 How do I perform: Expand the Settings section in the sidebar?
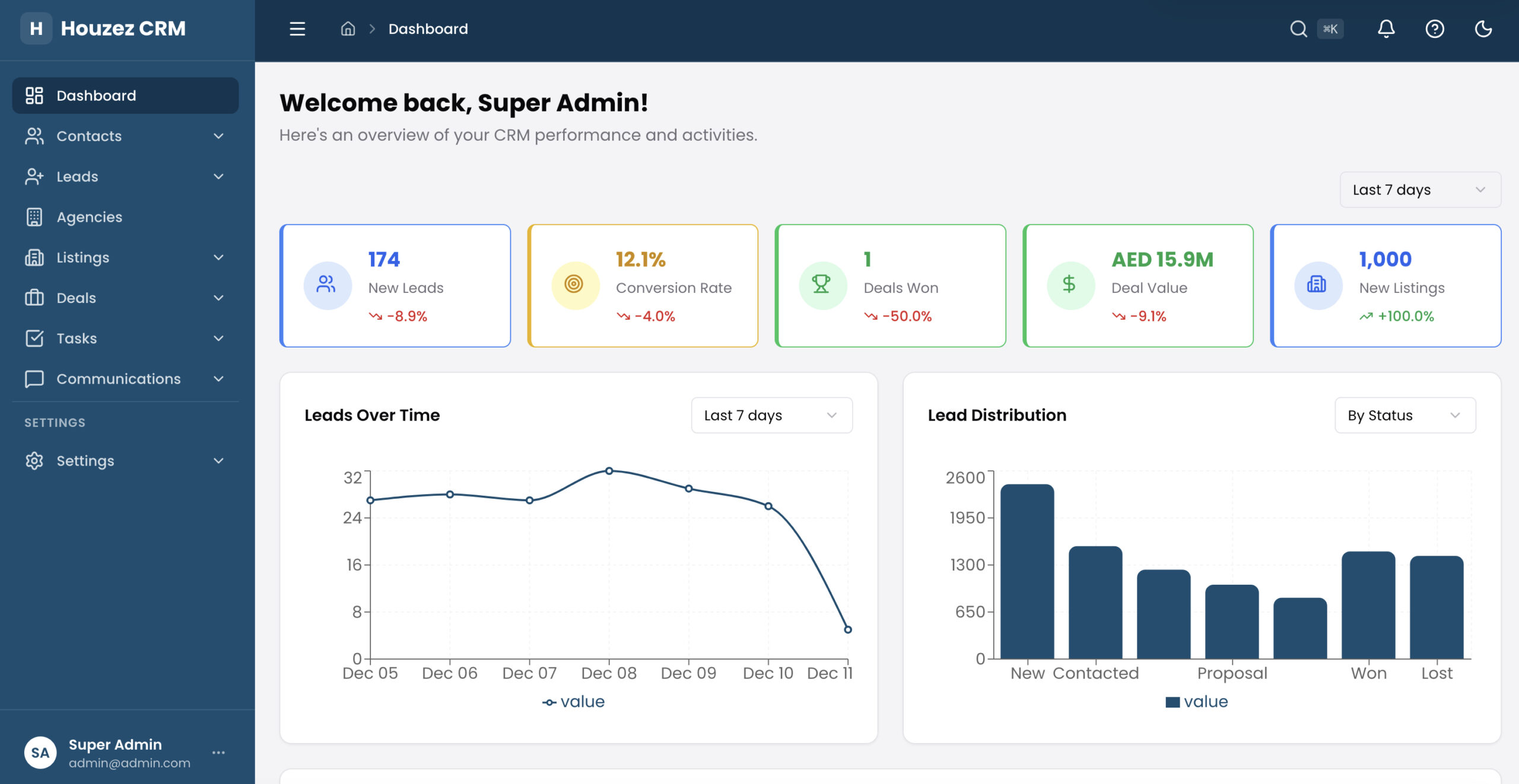(x=126, y=461)
